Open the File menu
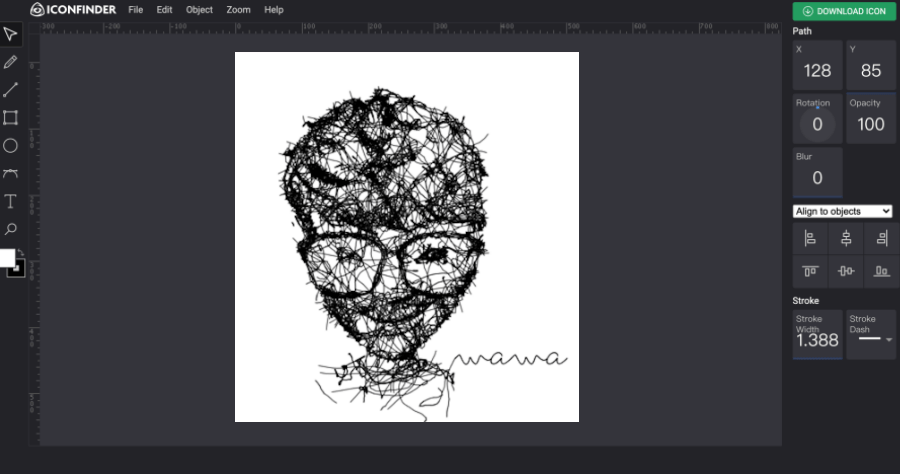The image size is (900, 474). (135, 10)
